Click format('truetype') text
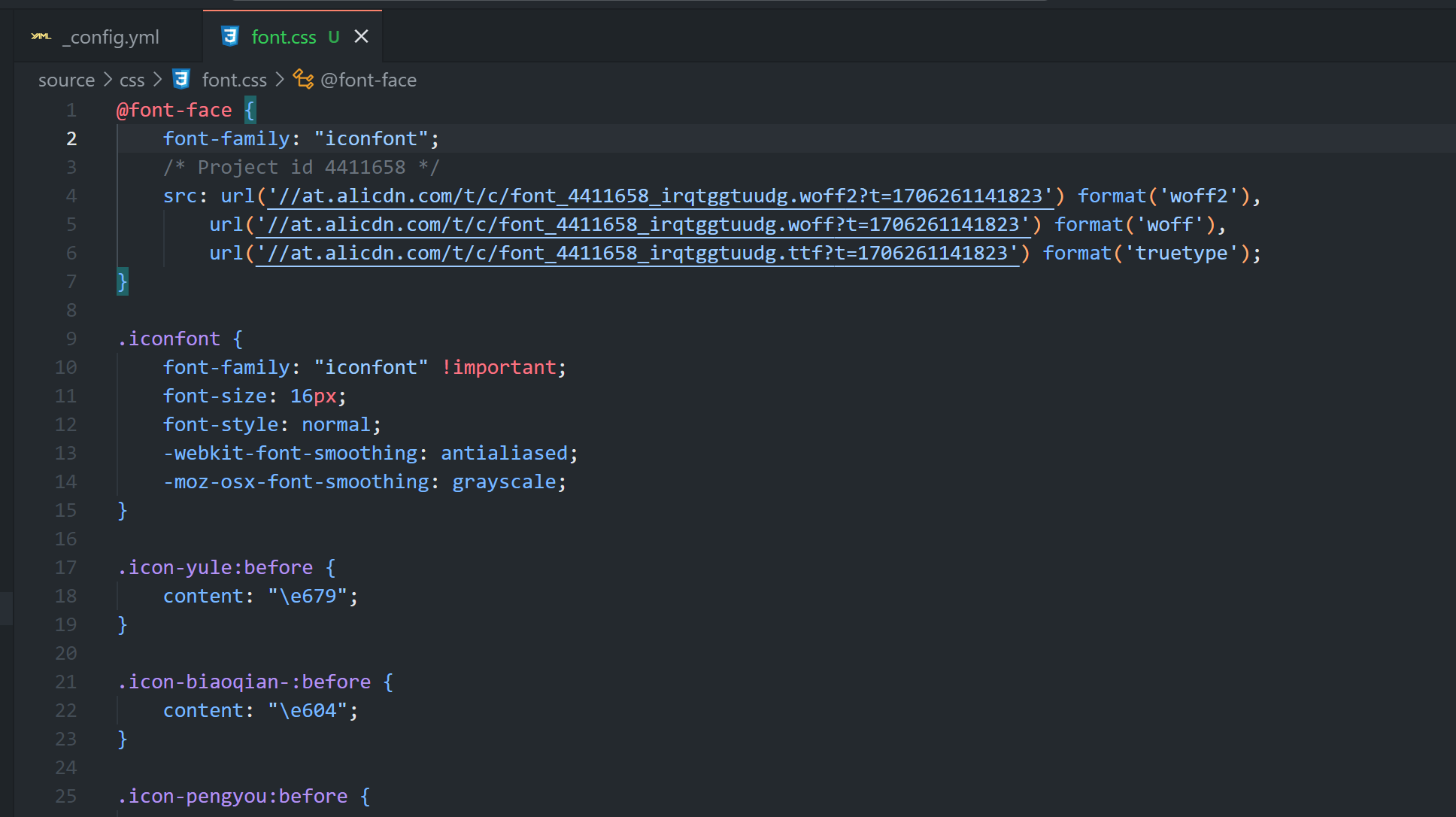1456x817 pixels. point(1147,253)
